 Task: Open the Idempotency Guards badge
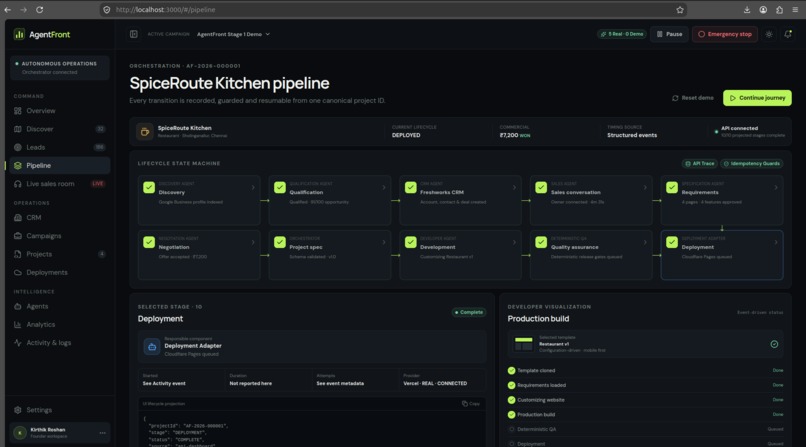pos(752,163)
